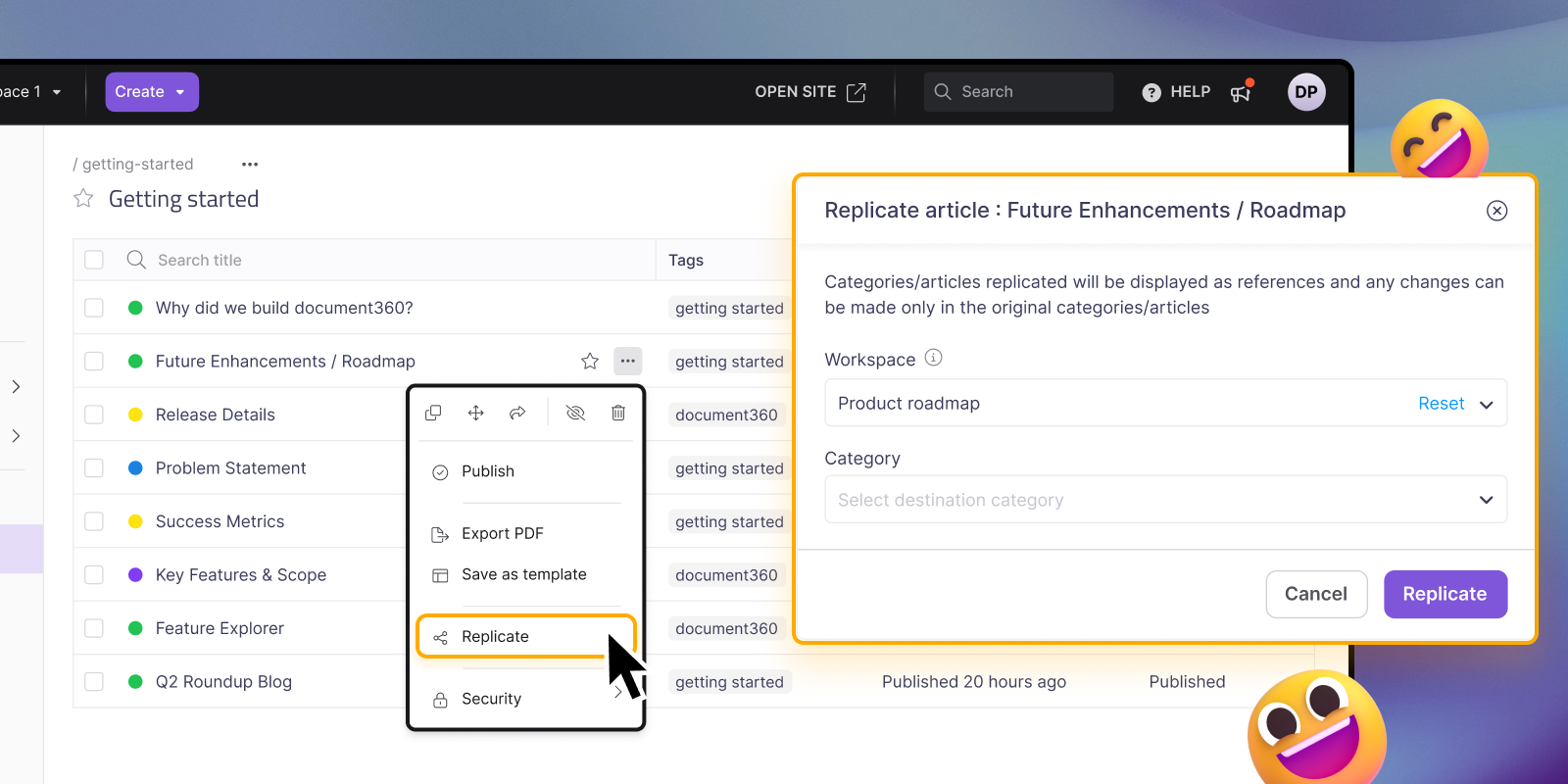Click the green status dot of Feature Explorer
1568x784 pixels.
(x=135, y=628)
